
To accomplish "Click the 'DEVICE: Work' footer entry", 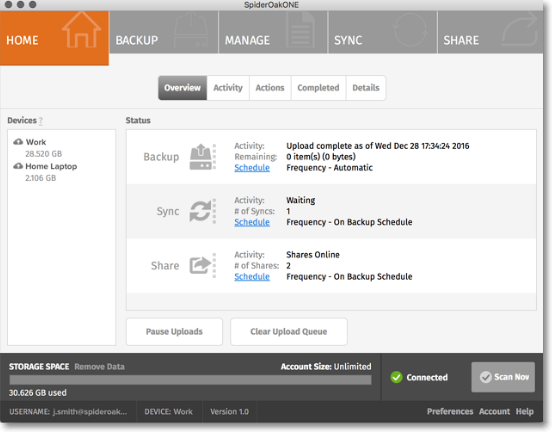I will coord(169,412).
